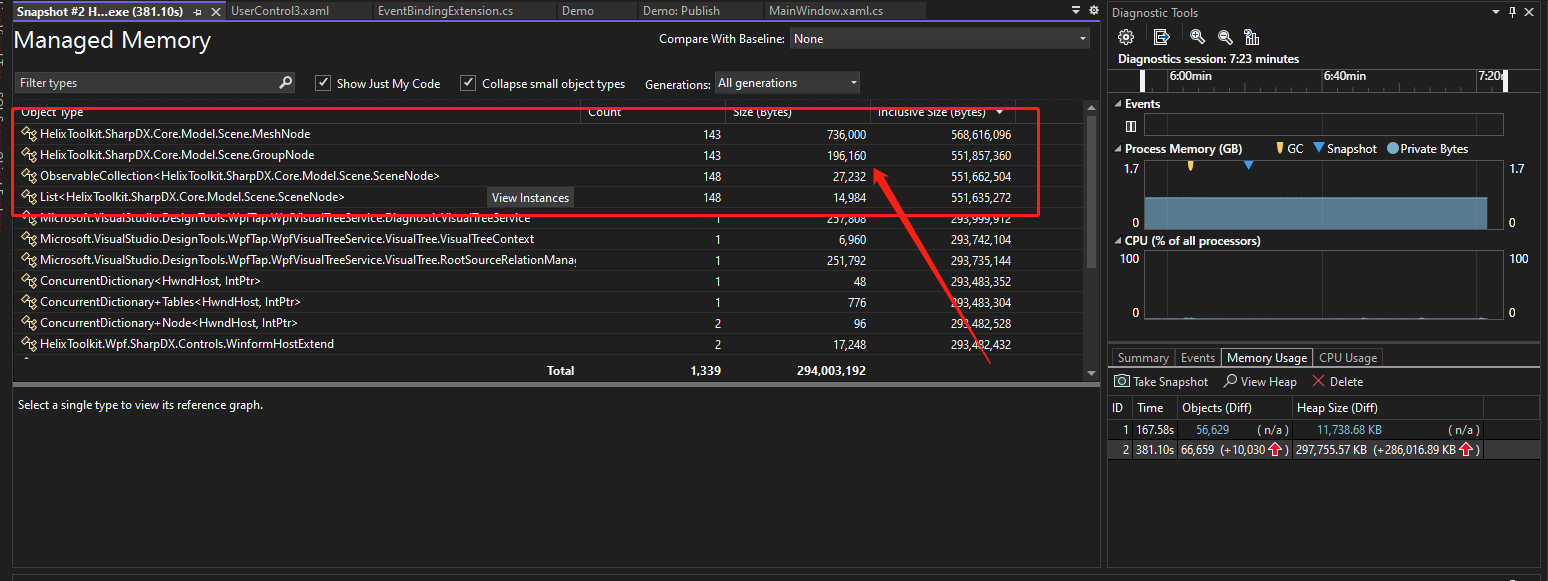The height and width of the screenshot is (581, 1548).
Task: Uncheck Show Just My Code
Action: point(323,83)
